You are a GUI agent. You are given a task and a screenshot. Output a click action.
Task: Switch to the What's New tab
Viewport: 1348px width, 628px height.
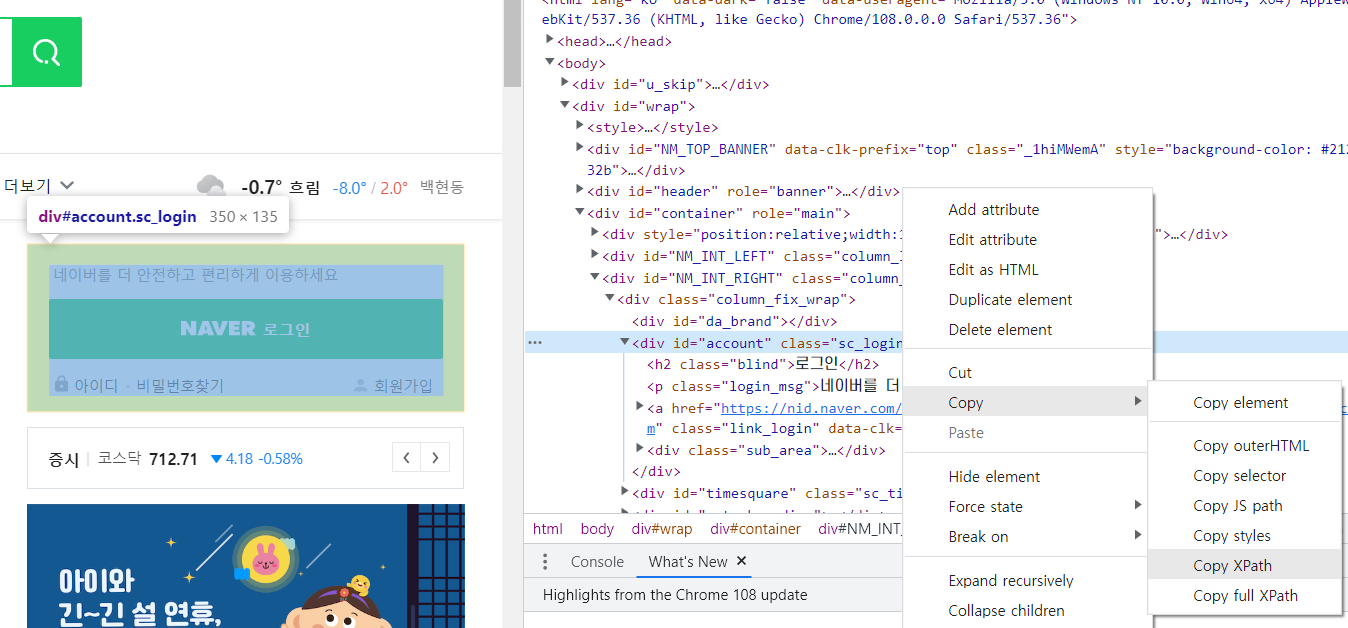click(x=688, y=562)
